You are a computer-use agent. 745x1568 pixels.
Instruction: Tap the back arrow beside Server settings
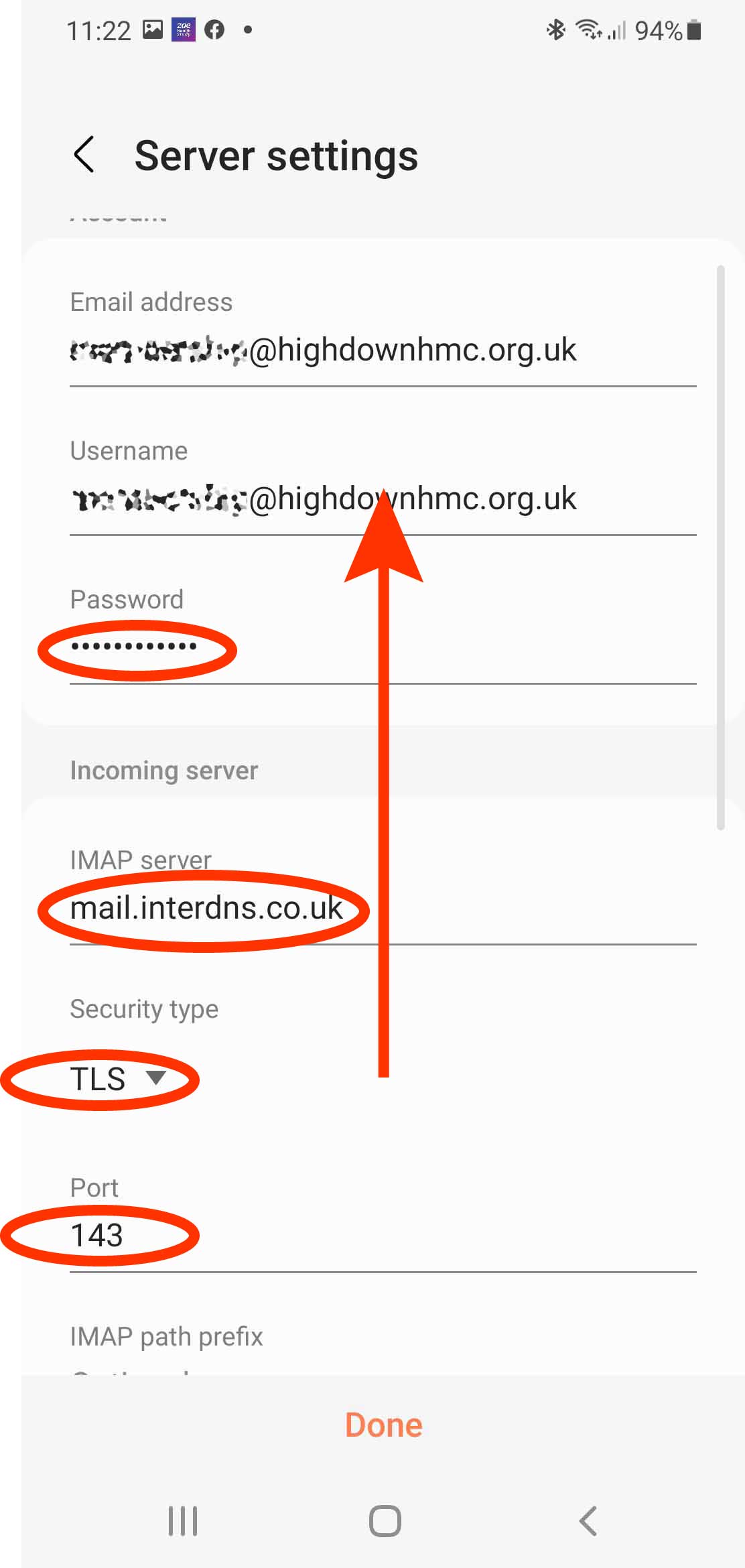pos(84,155)
